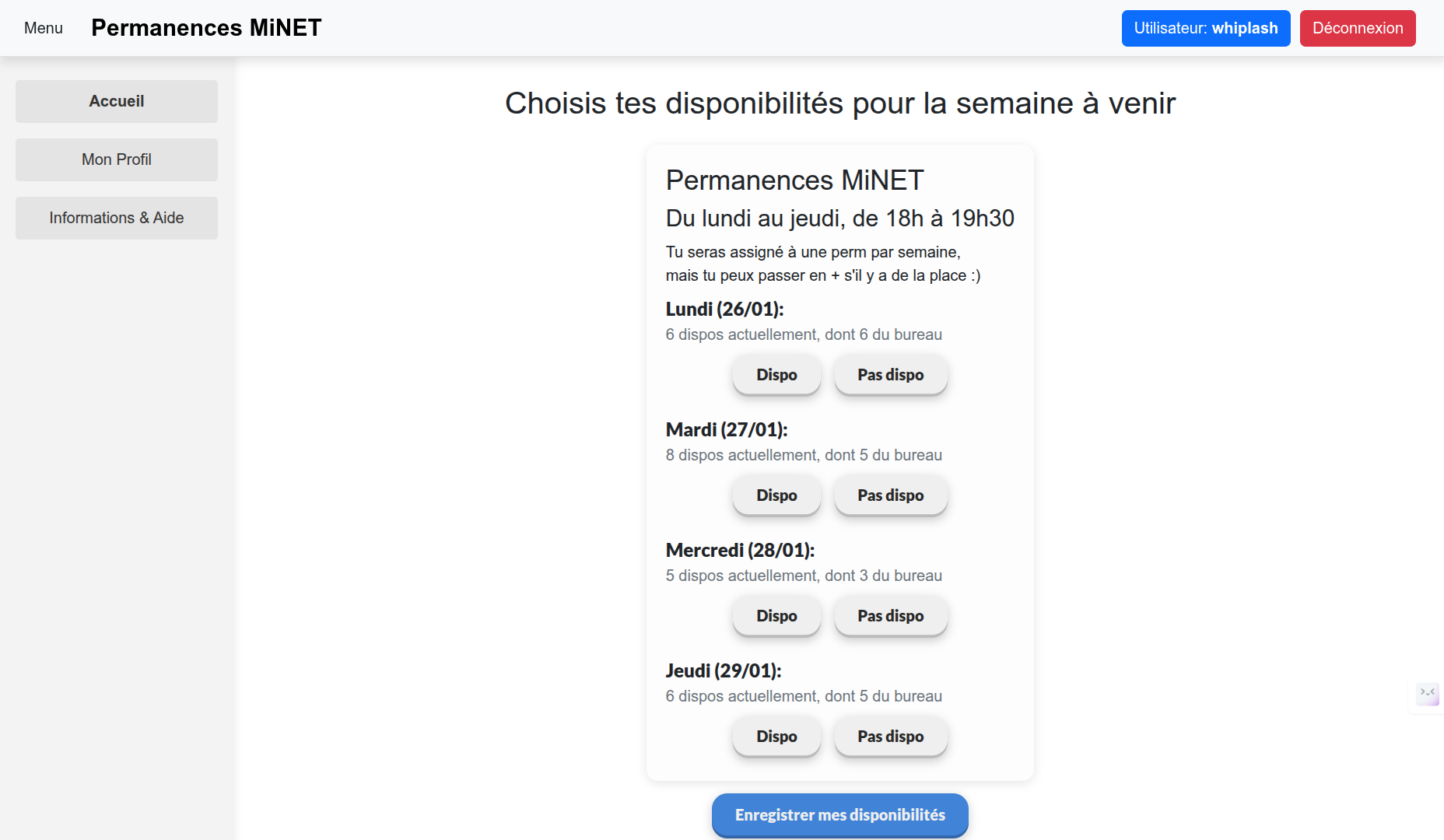1444x840 pixels.
Task: Mark Lundi (26/01) as Pas dispo
Action: tap(890, 375)
